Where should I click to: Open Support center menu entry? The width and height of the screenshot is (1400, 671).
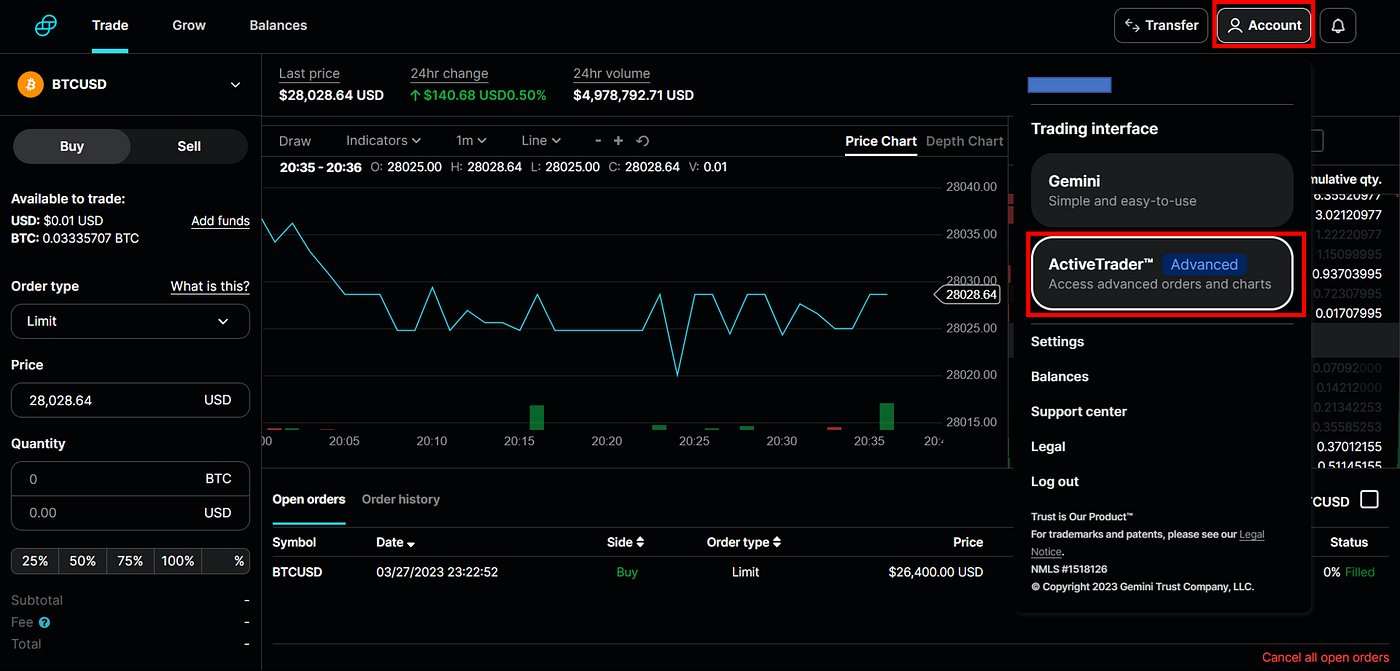[x=1079, y=411]
